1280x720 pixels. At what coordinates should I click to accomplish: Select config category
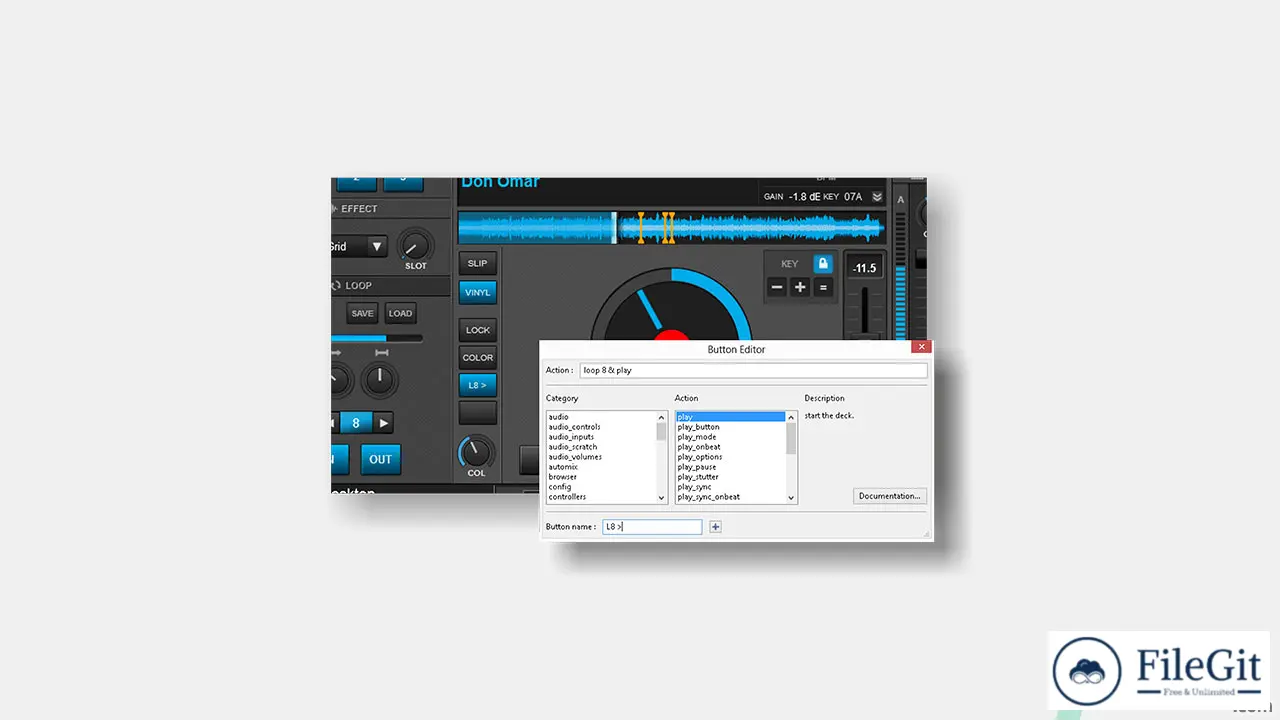click(601, 487)
